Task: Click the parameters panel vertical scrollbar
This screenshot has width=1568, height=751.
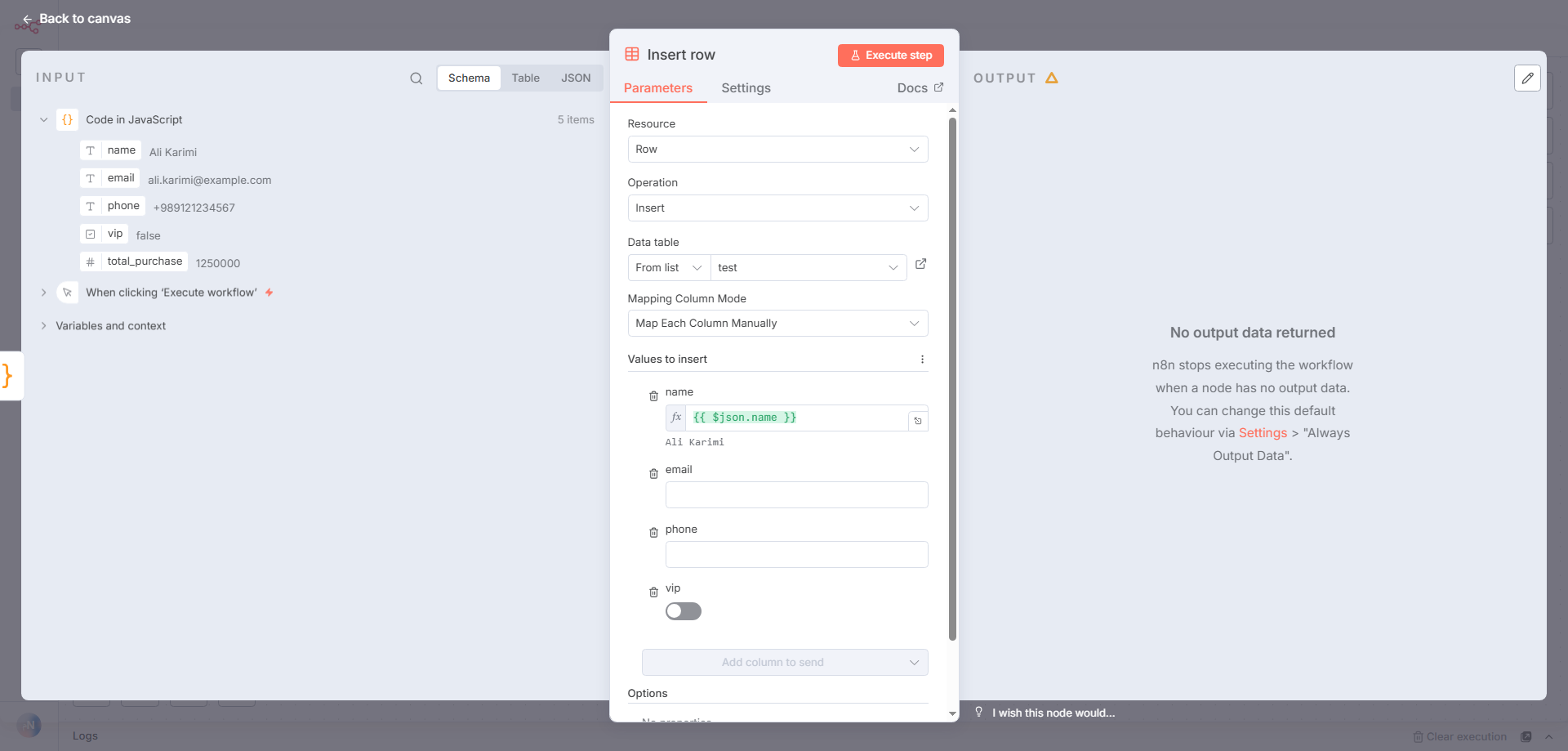Action: [x=952, y=376]
